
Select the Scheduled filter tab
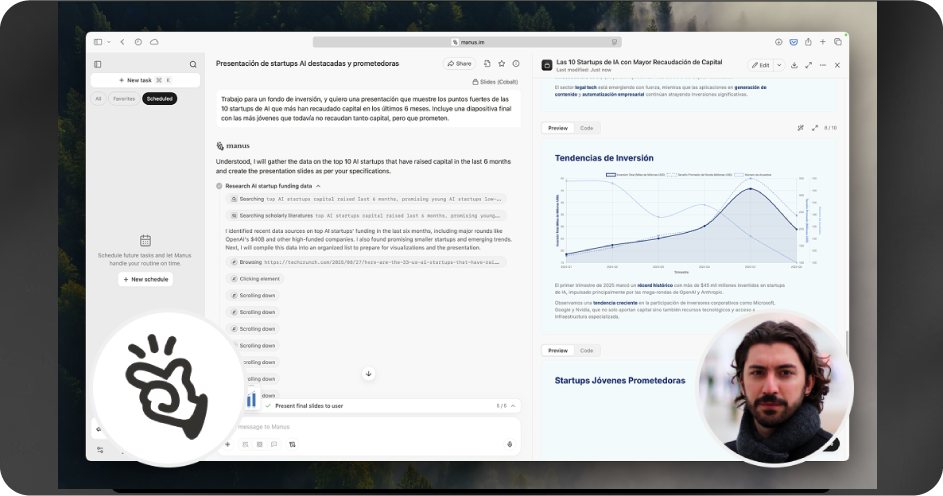[159, 99]
